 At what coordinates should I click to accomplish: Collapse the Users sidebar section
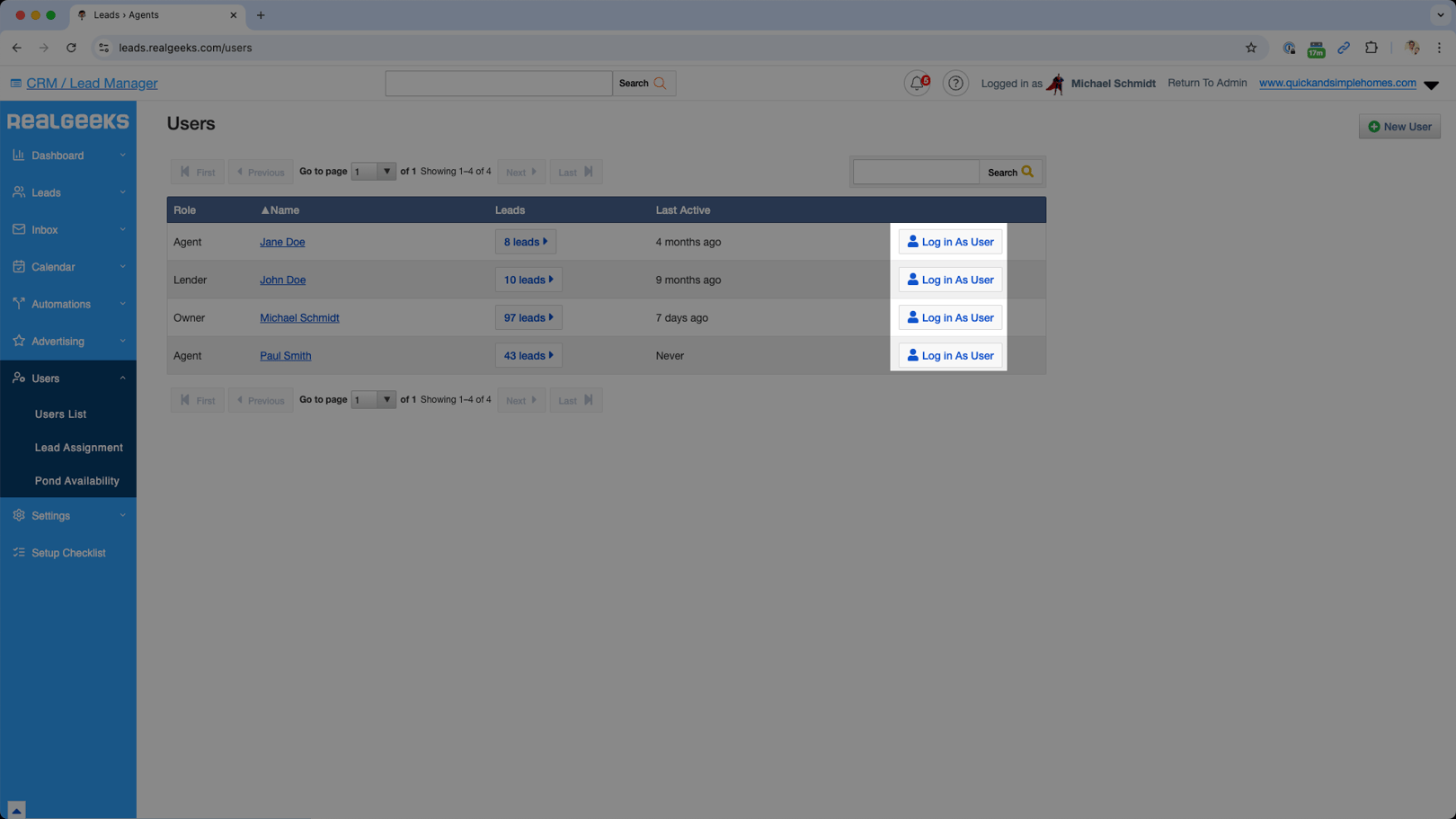coord(123,378)
